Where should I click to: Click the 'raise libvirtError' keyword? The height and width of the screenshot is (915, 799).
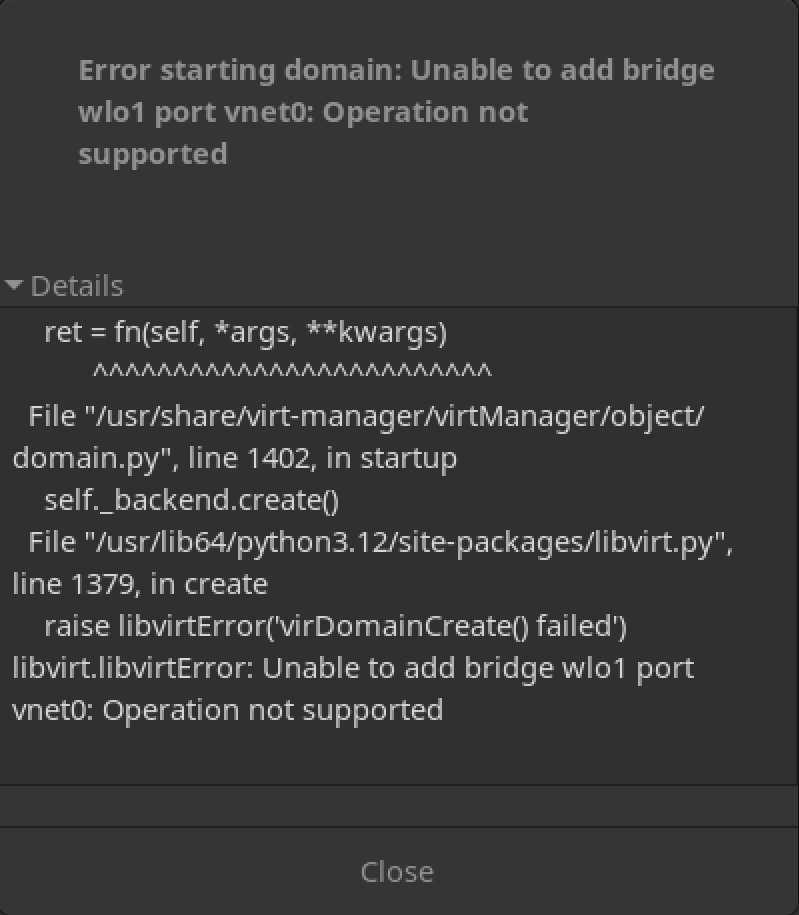pyautogui.click(x=78, y=626)
